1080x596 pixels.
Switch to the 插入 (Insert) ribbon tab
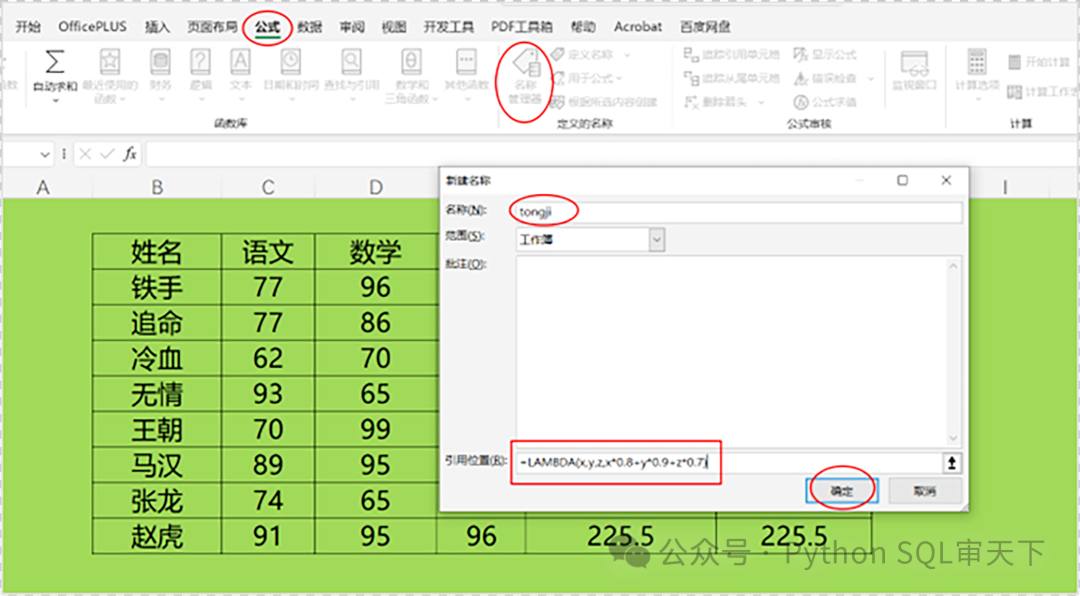(157, 27)
